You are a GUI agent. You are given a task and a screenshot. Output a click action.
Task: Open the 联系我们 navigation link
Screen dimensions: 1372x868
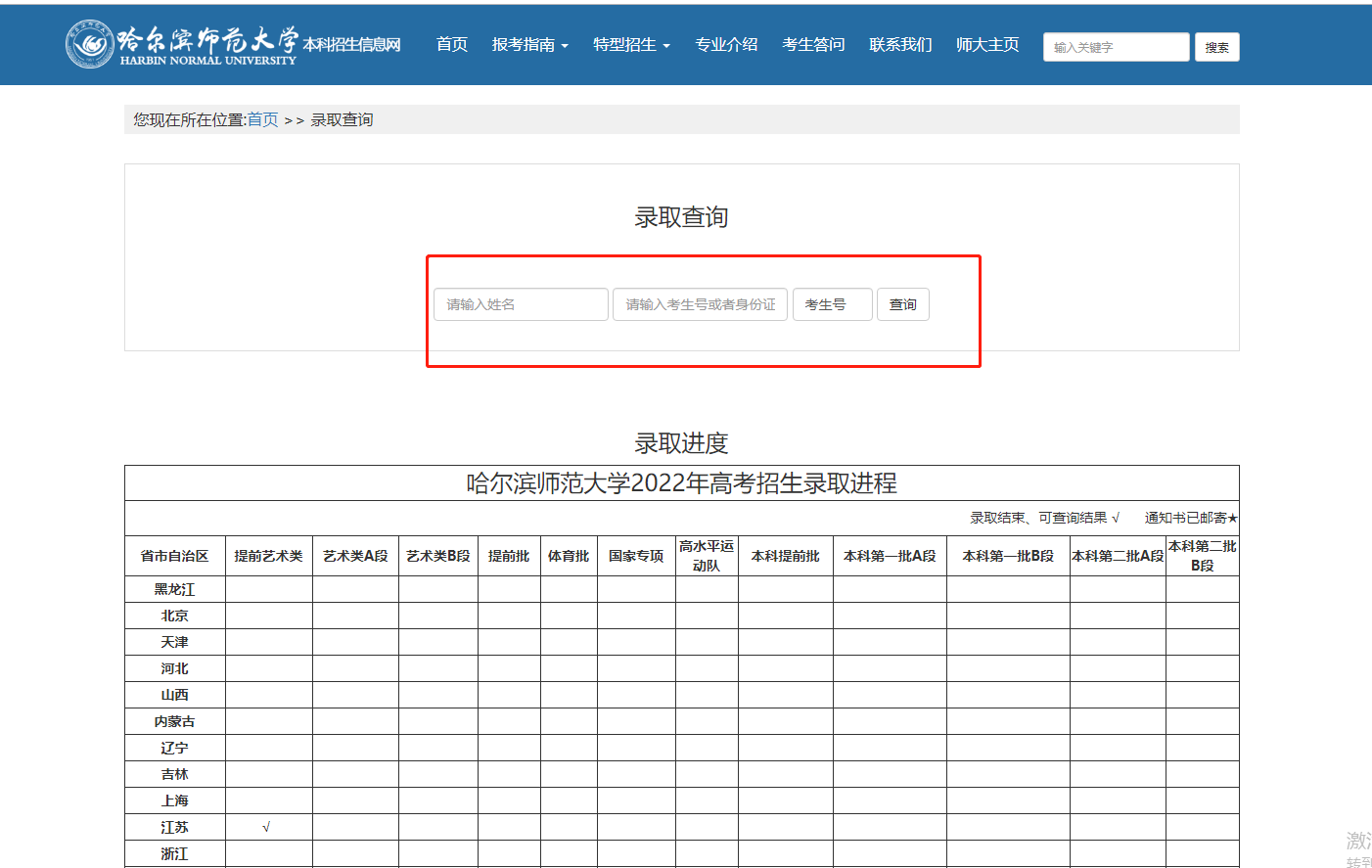click(x=900, y=45)
